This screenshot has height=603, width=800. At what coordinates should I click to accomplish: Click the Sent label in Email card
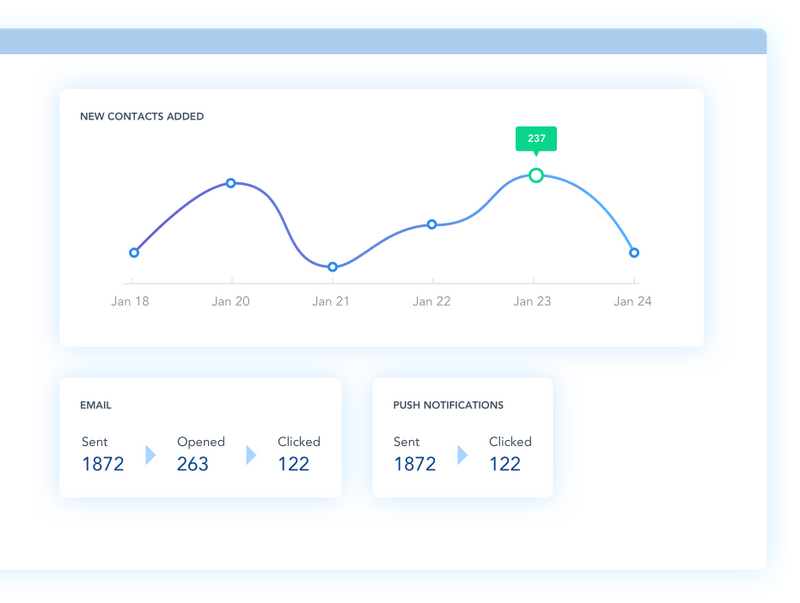(x=94, y=442)
